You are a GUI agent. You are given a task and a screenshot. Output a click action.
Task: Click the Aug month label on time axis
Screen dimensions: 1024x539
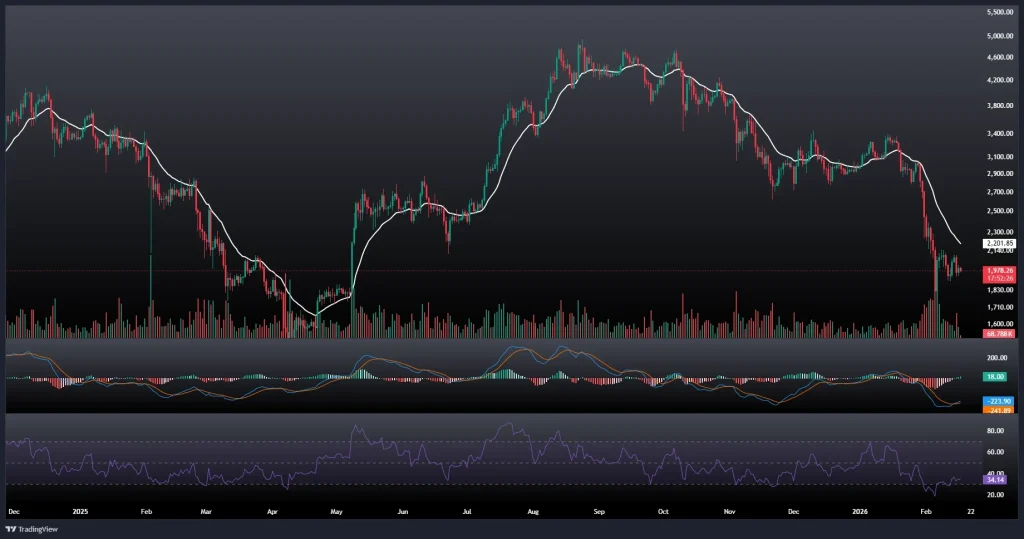[x=534, y=510]
